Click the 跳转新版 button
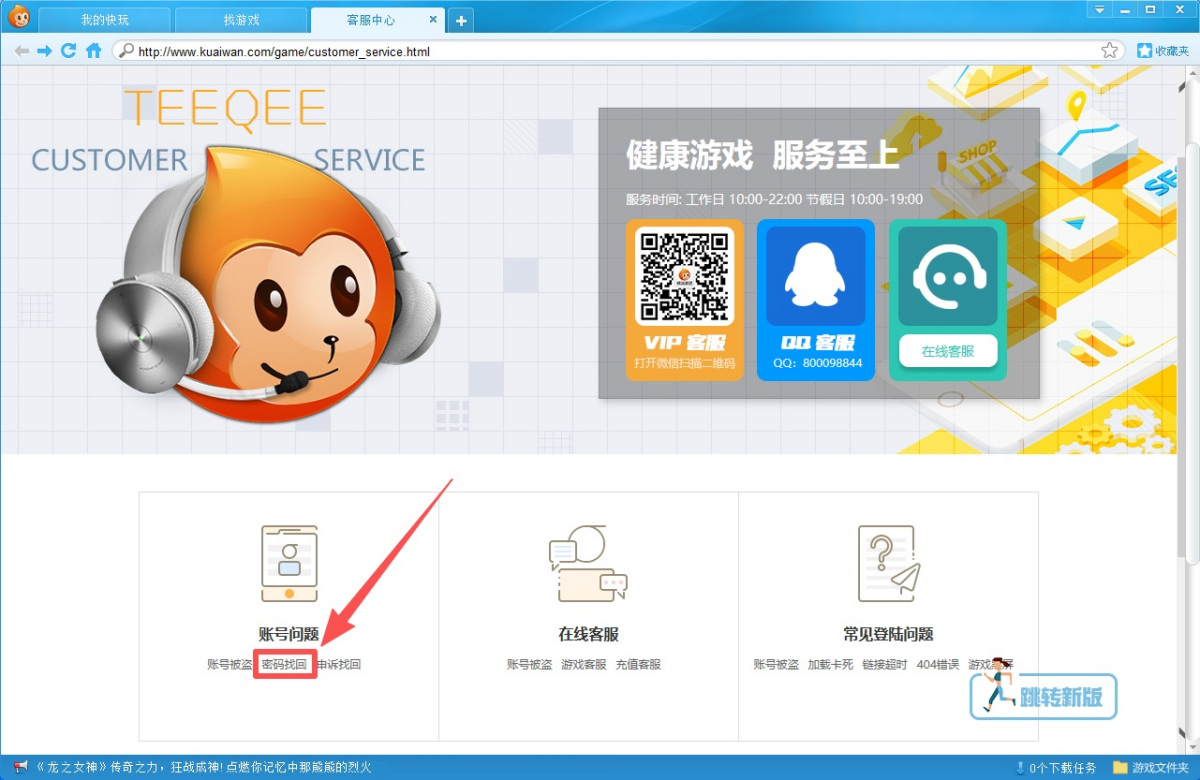1200x780 pixels. 1044,696
